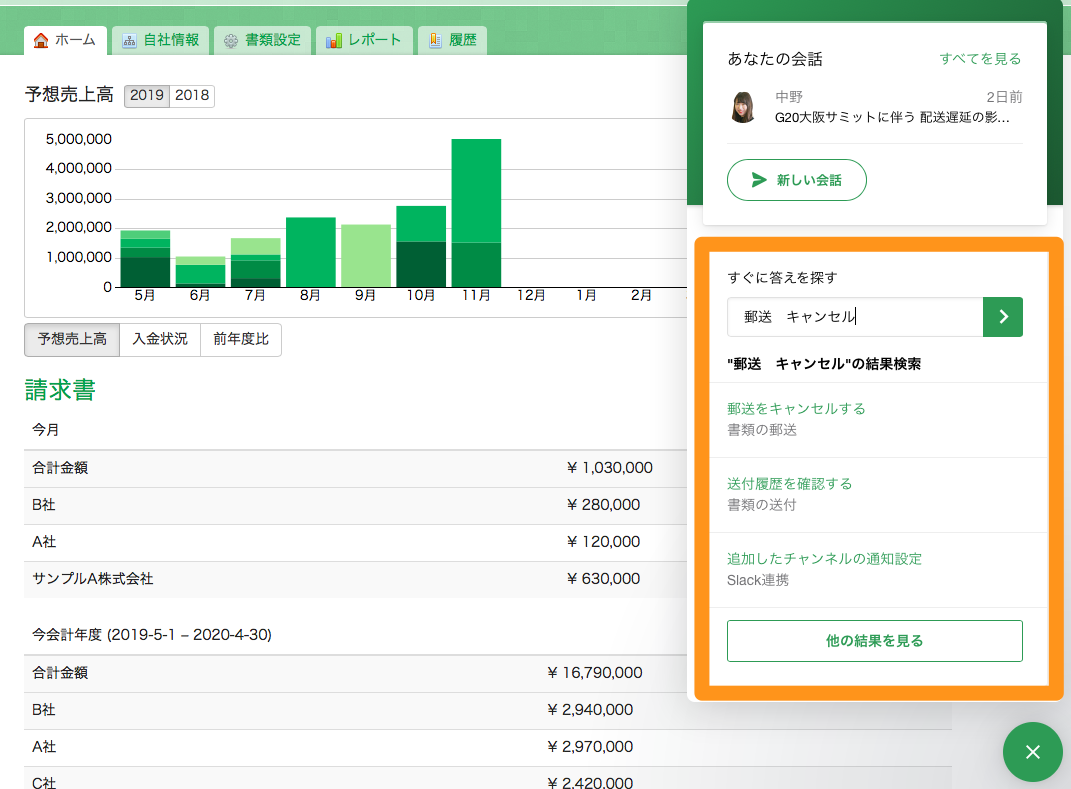1071x789 pixels.
Task: Click the 9月 light green bar
Action: pos(366,255)
